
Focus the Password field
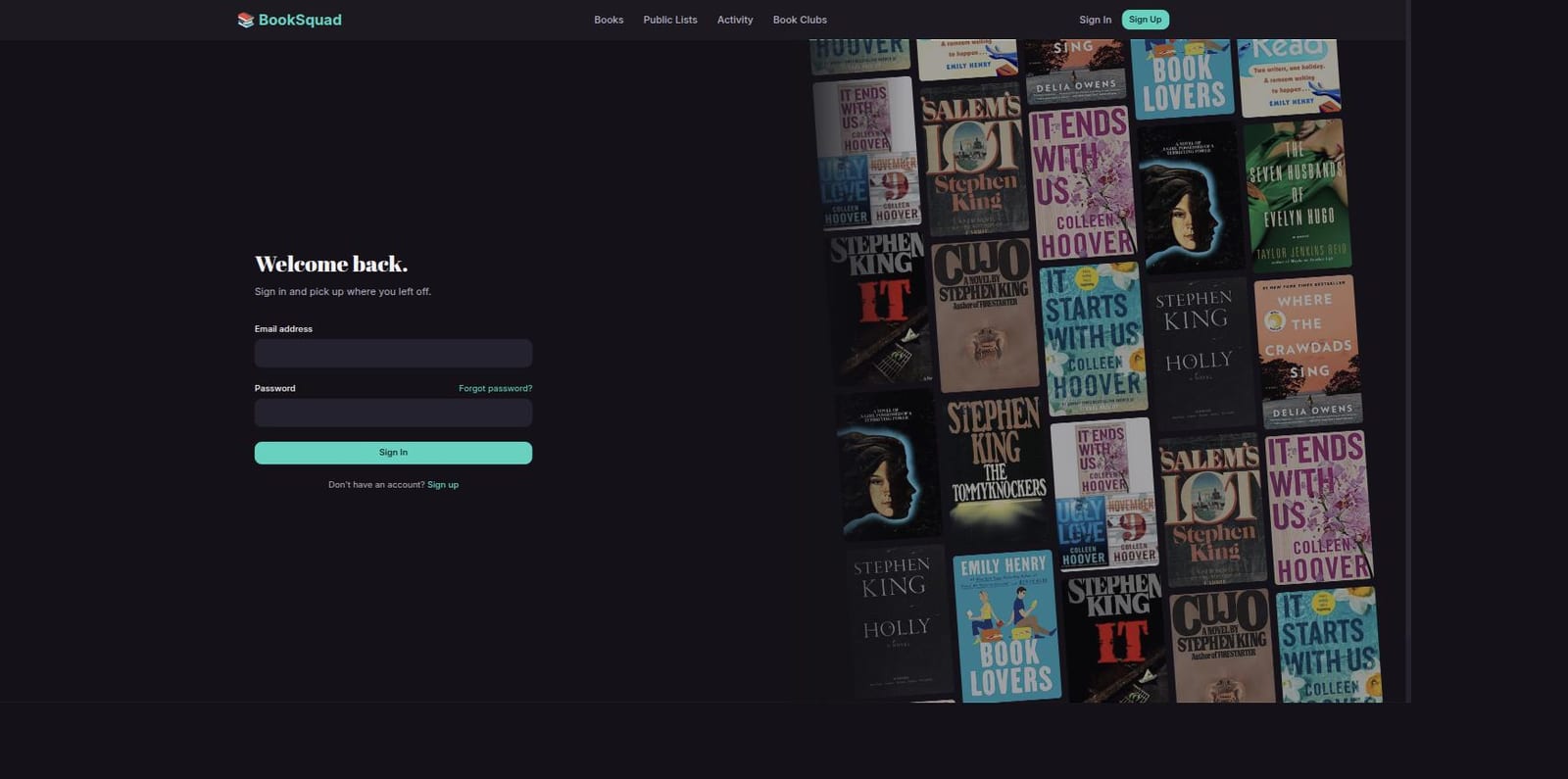pos(393,413)
